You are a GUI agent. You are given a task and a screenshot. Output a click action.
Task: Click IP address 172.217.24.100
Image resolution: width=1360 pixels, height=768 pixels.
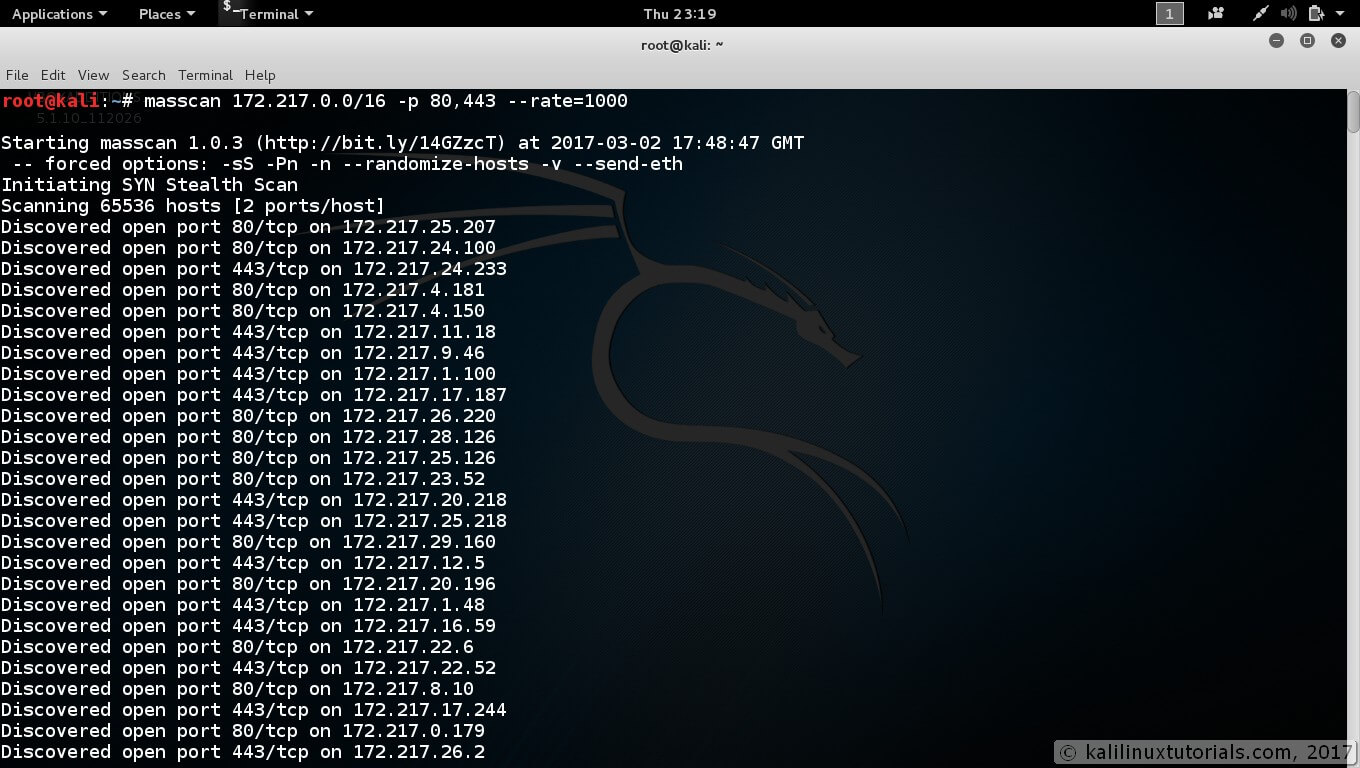419,248
